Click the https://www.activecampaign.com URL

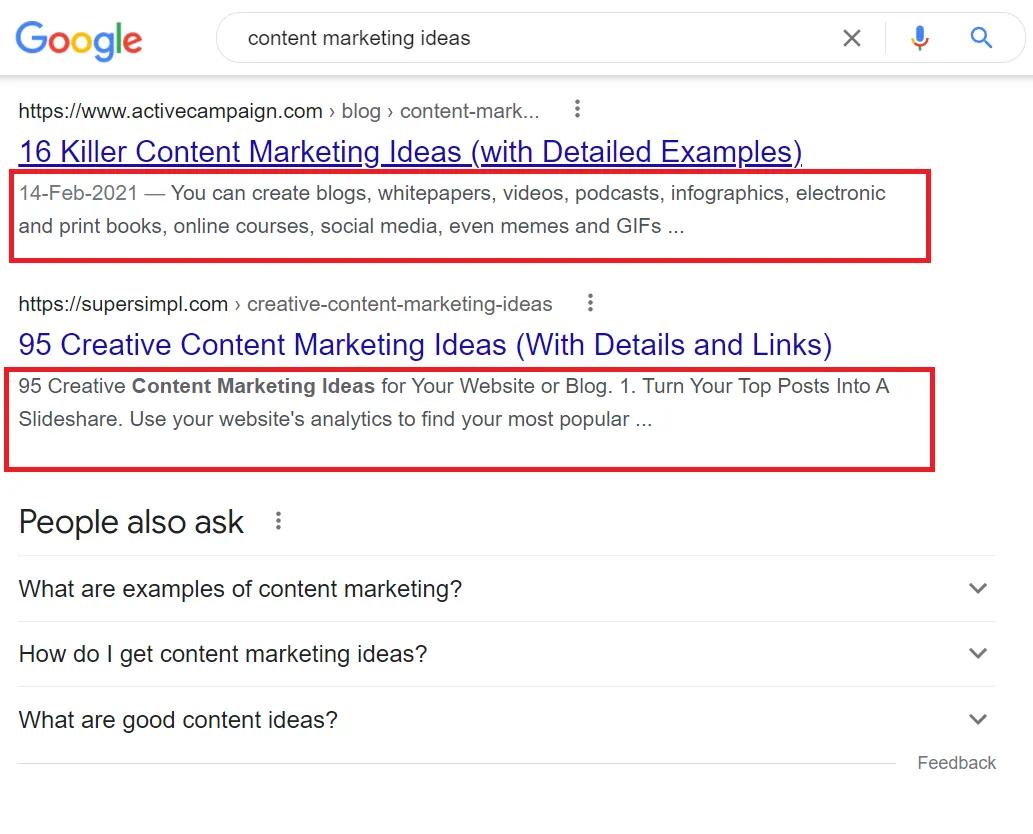170,111
